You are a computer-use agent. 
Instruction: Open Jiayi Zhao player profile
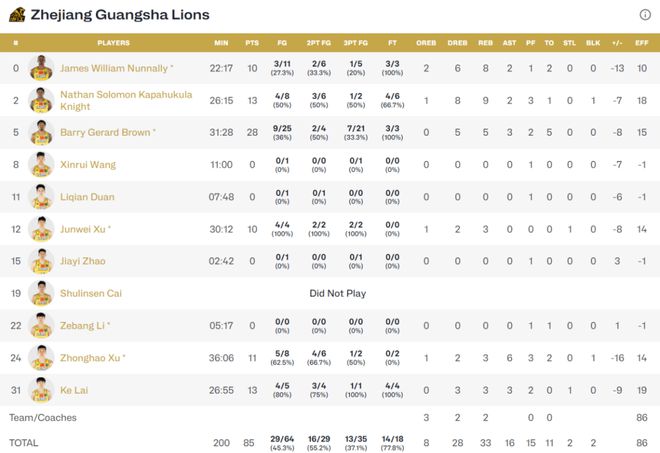[x=83, y=261]
